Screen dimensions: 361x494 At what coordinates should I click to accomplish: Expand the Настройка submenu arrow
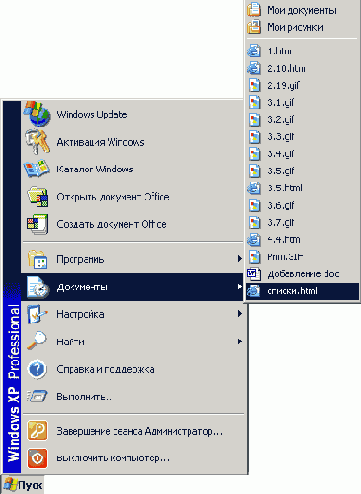239,313
